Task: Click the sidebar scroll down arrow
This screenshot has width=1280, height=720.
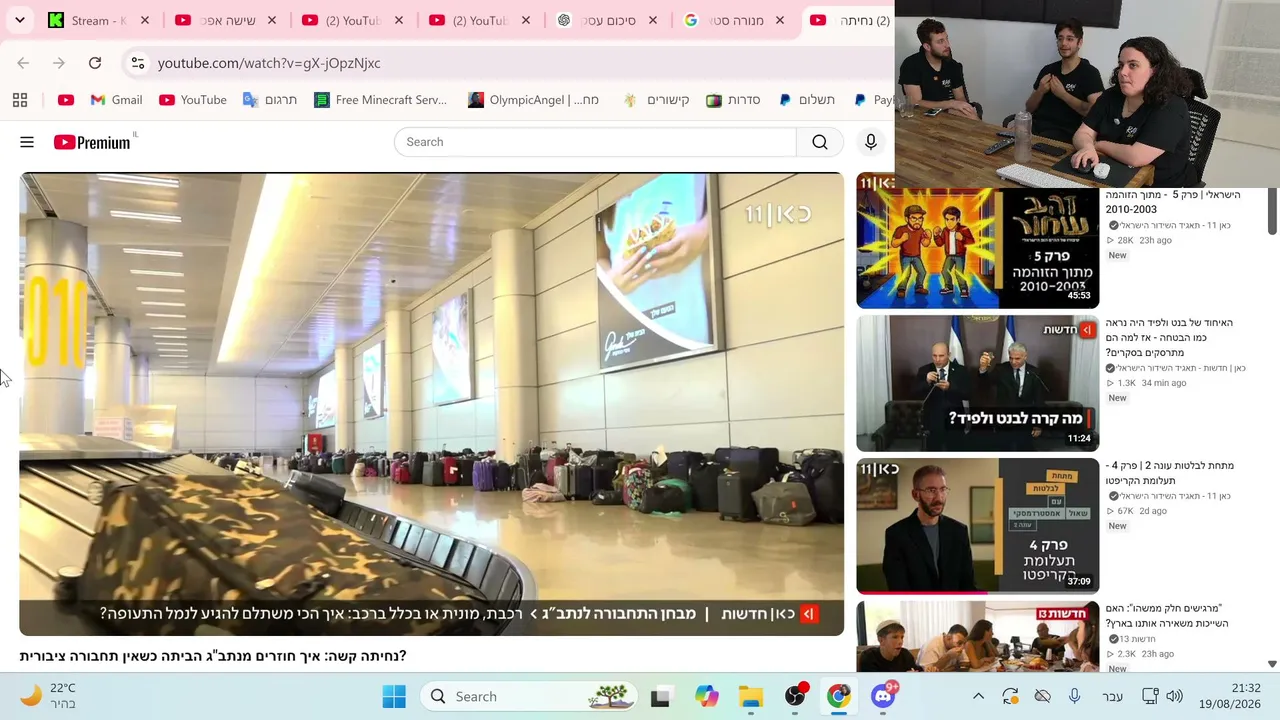Action: (x=1272, y=664)
